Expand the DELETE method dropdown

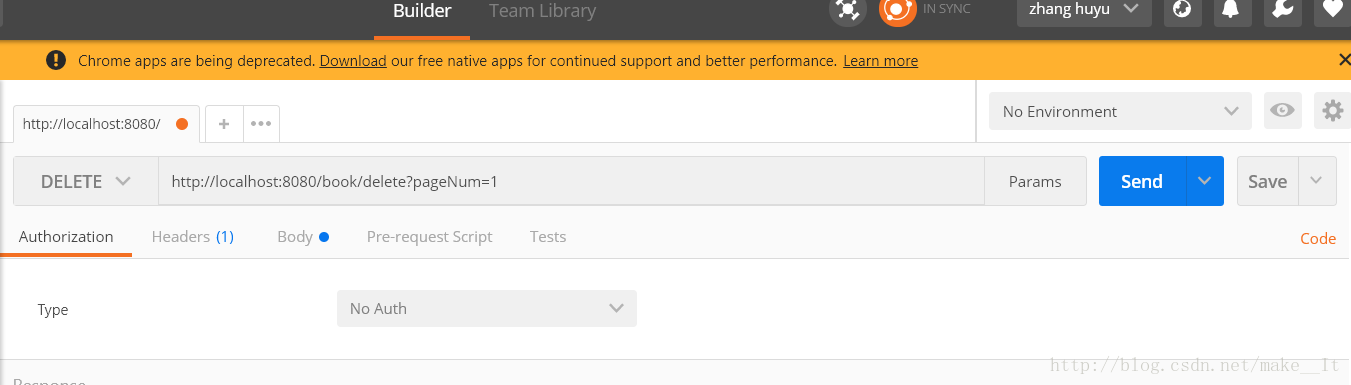point(86,181)
